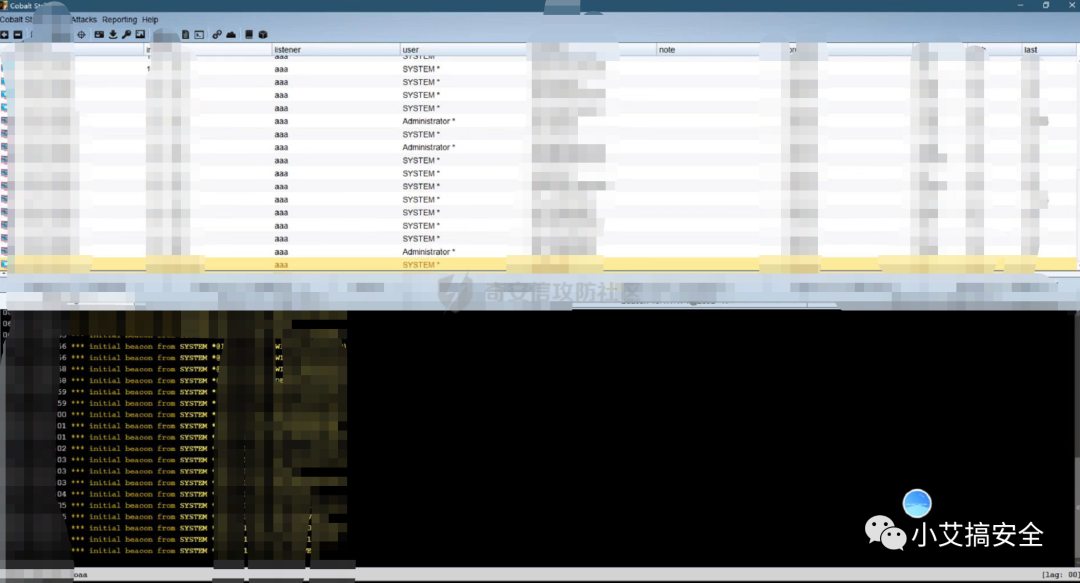The width and height of the screenshot is (1080, 583).
Task: Click the console line starting with 04
Action: click(136, 494)
